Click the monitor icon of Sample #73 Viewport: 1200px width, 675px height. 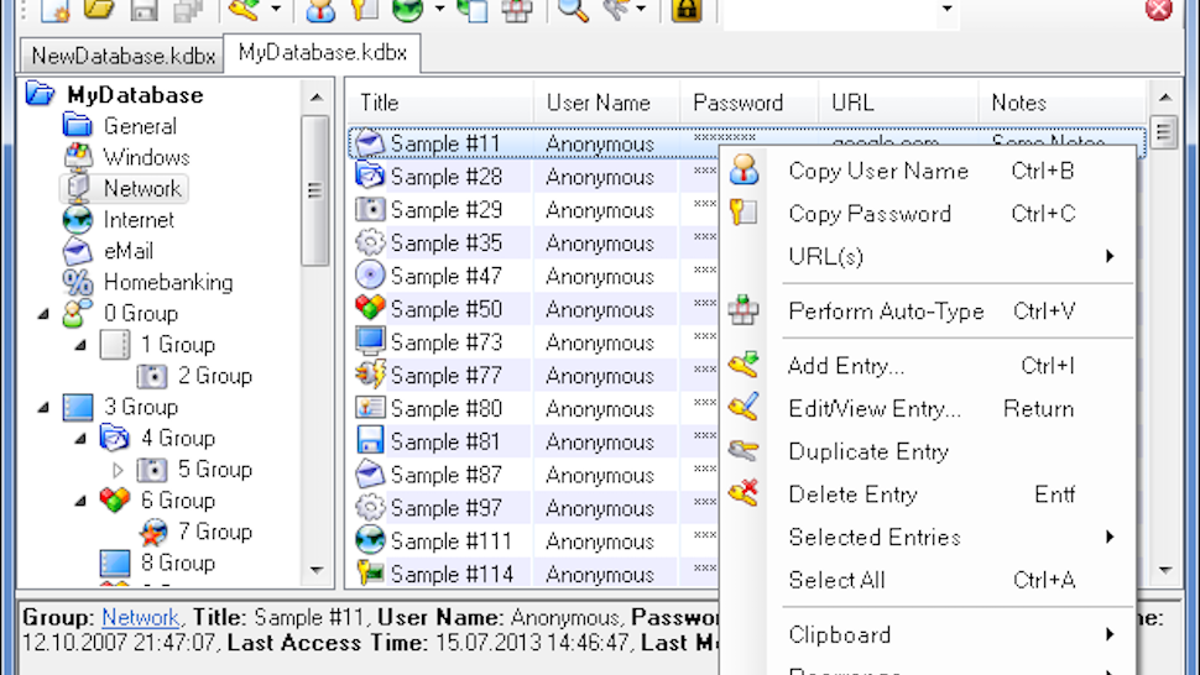pos(370,342)
